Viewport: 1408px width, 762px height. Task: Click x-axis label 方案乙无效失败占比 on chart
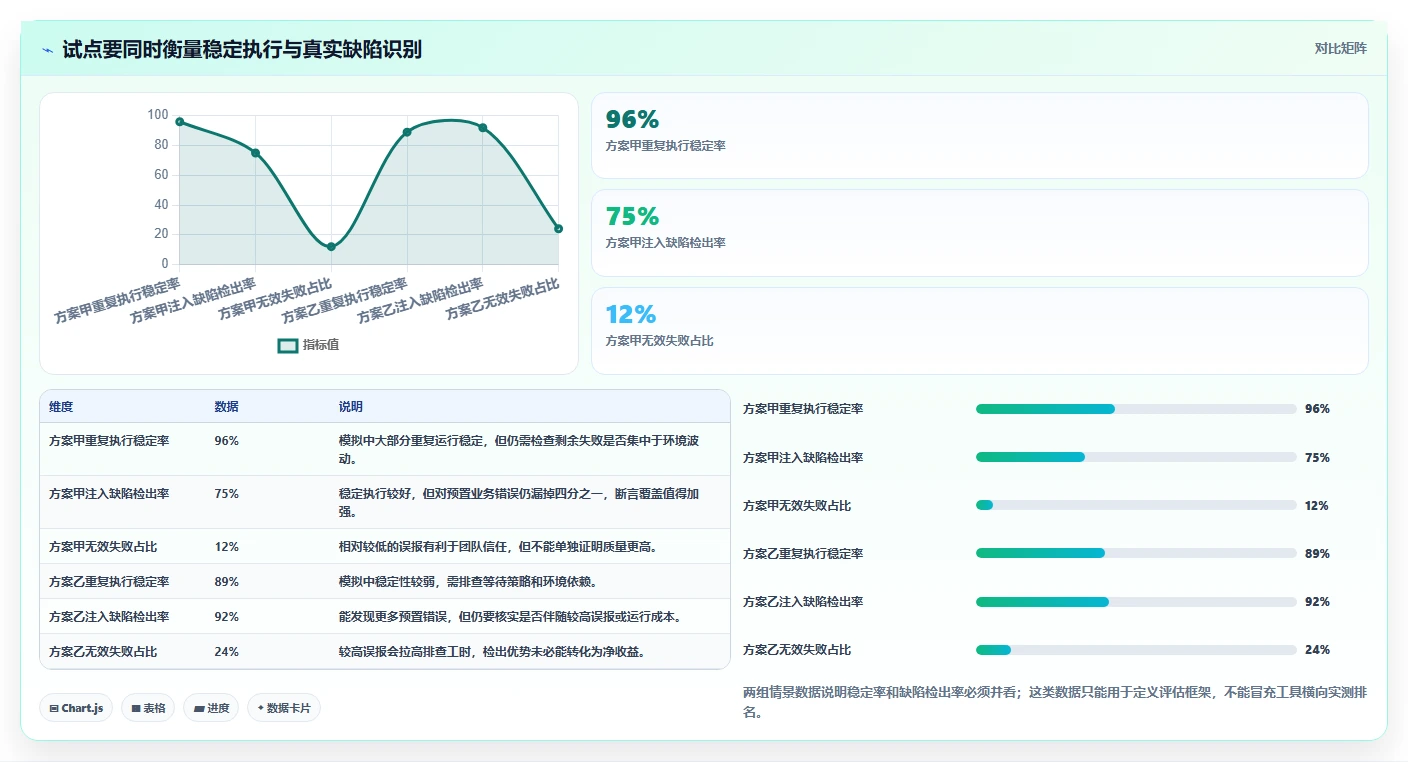point(502,299)
